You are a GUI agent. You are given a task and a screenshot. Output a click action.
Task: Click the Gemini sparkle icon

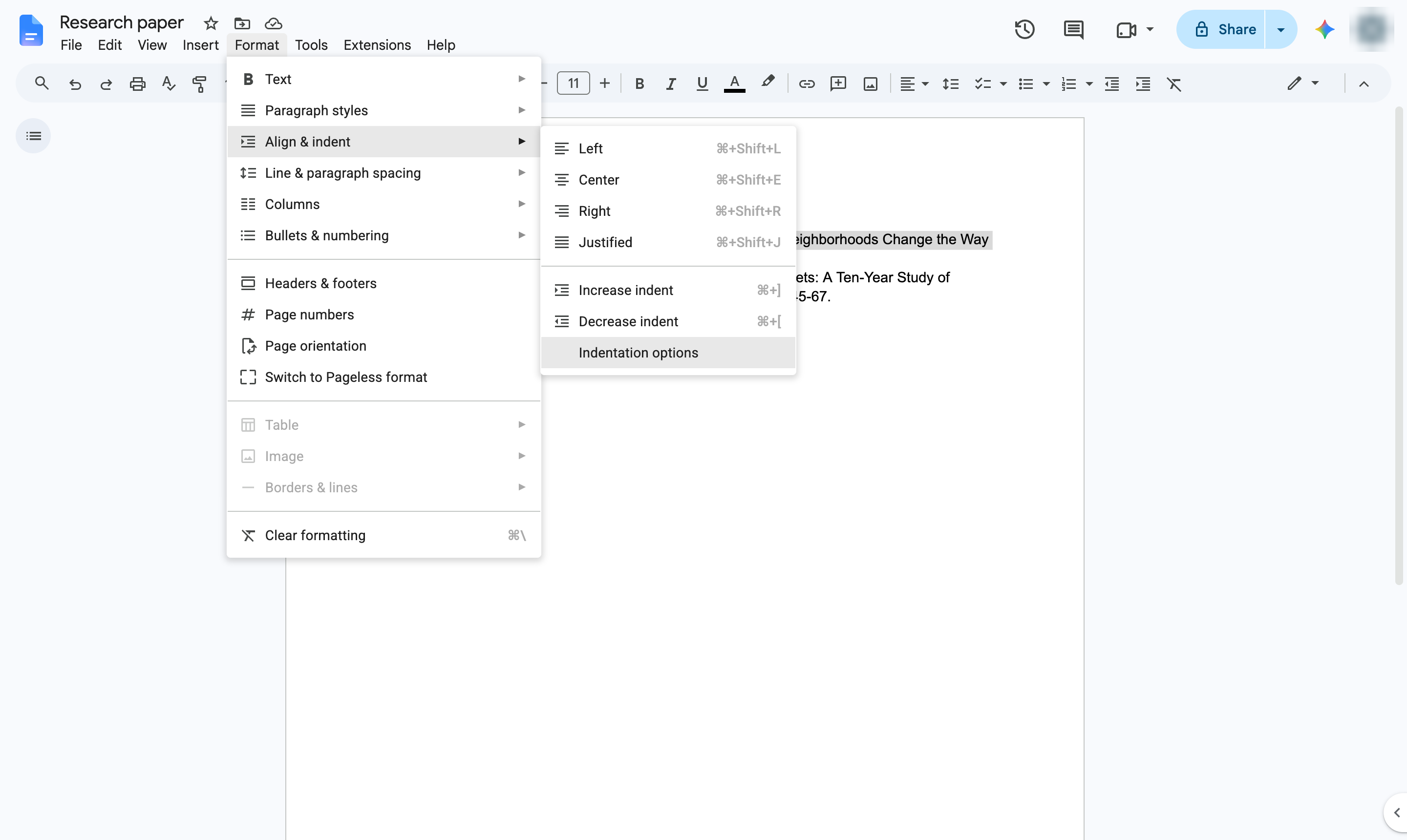1324,29
